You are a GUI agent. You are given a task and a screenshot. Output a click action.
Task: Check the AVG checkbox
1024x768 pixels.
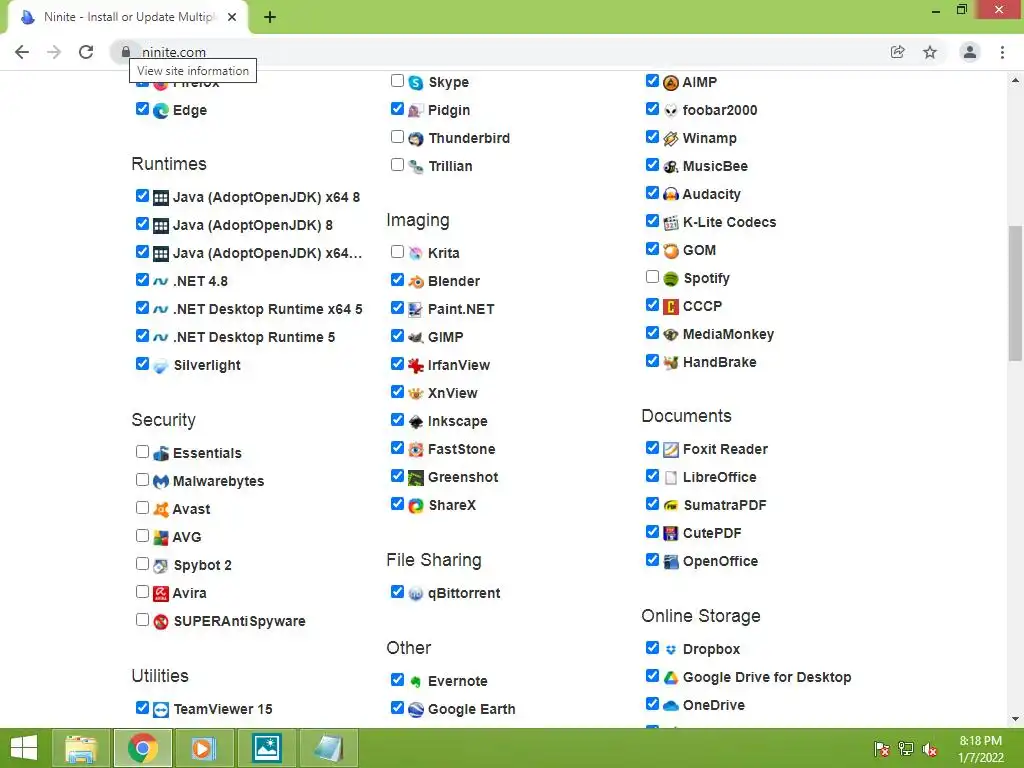pos(142,536)
